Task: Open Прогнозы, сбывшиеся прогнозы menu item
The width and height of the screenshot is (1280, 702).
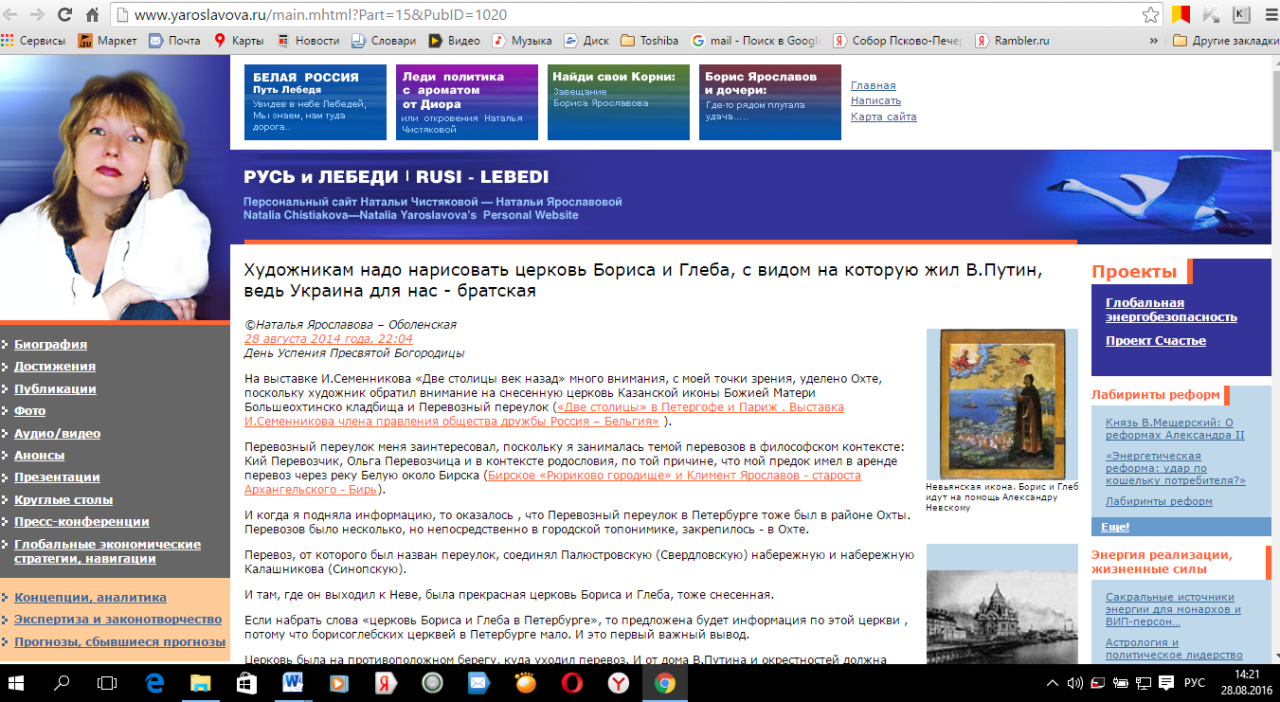Action: (x=120, y=642)
